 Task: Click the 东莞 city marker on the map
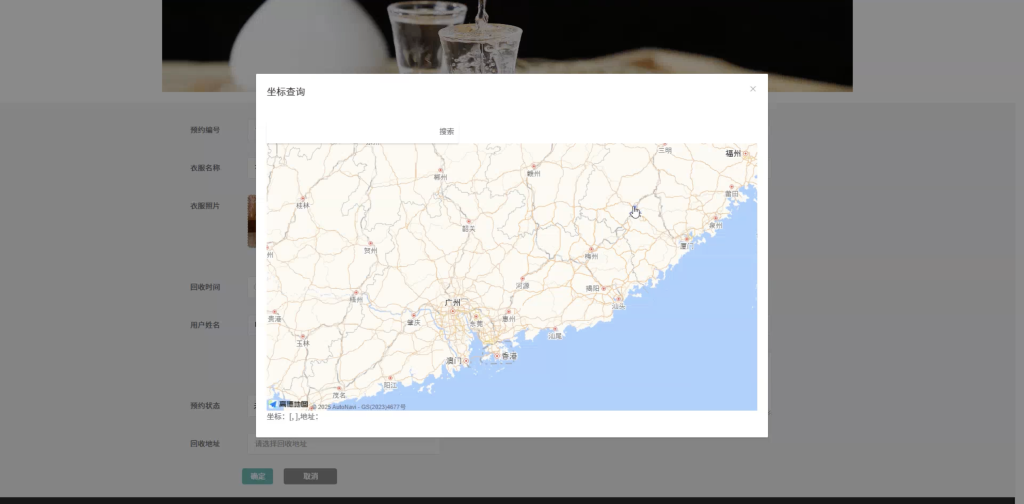(x=477, y=319)
